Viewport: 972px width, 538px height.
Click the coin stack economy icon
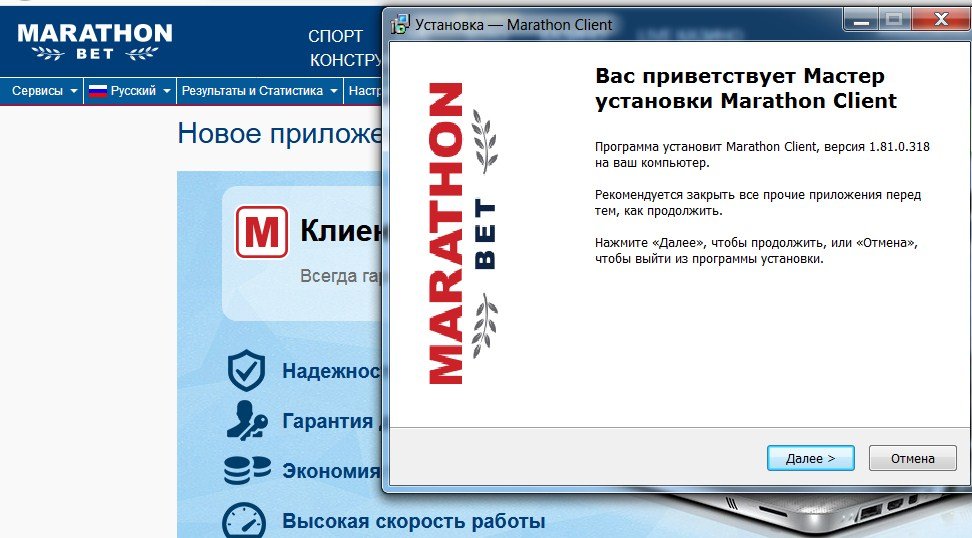pos(247,470)
